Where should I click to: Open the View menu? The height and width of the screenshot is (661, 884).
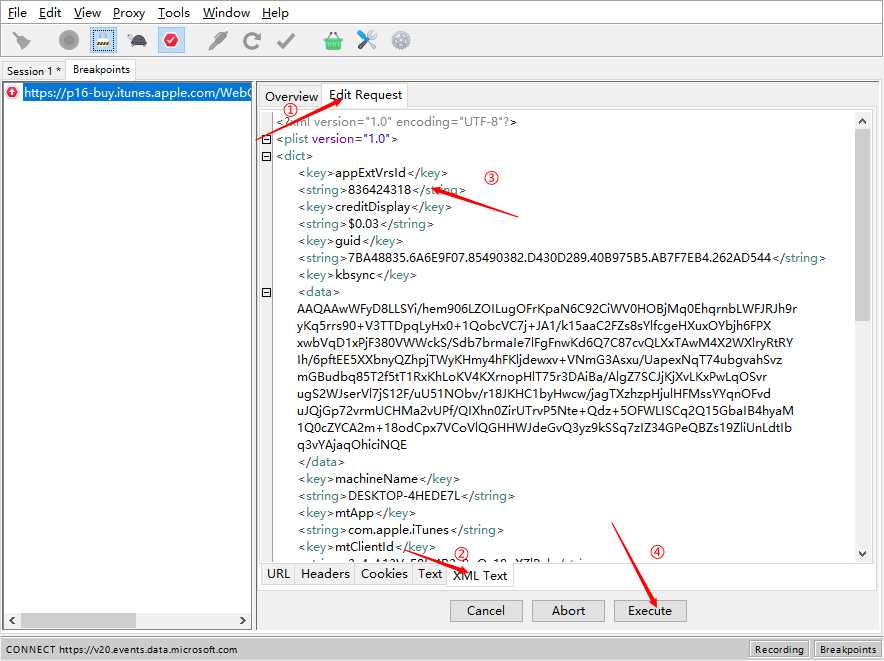coord(87,12)
